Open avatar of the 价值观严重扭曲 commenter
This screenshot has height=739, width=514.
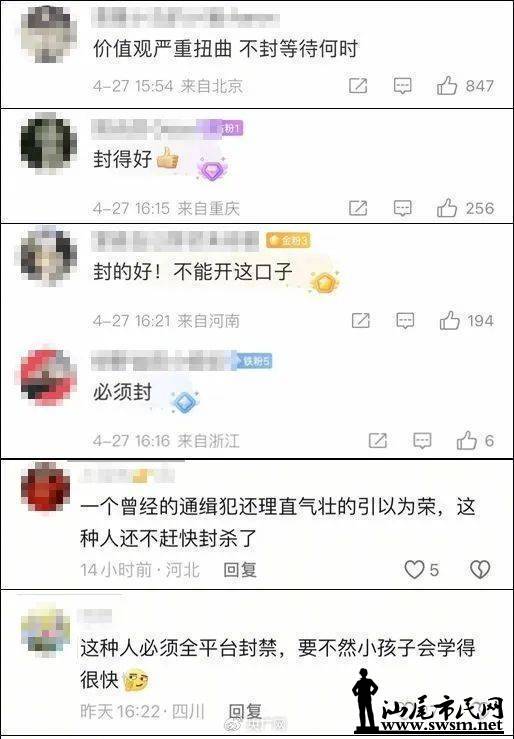[x=49, y=33]
